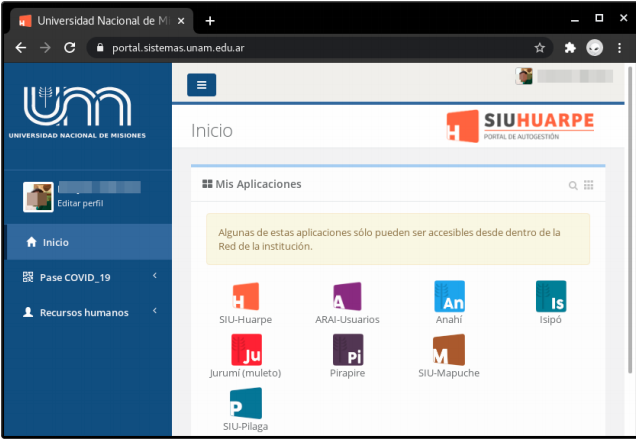Close the Universidad Nacional tab
The height and width of the screenshot is (440, 636).
[x=181, y=21]
